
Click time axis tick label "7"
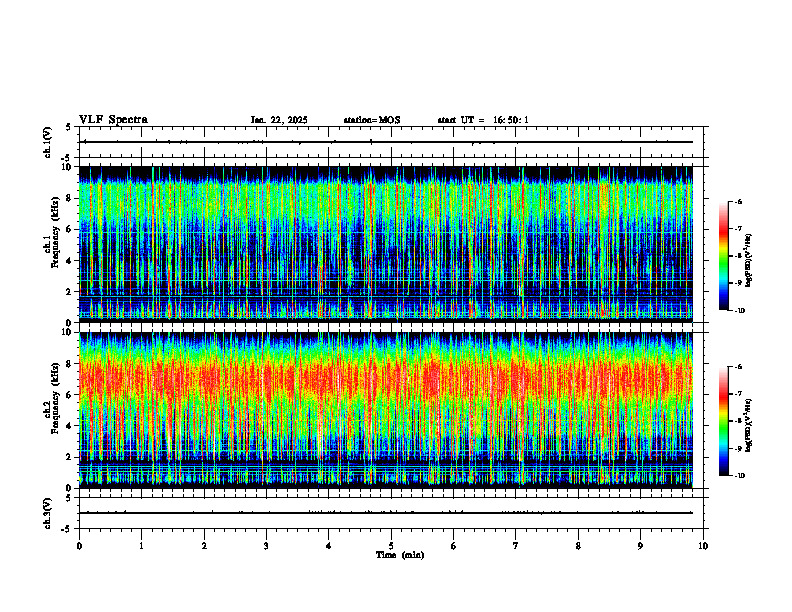(x=516, y=546)
